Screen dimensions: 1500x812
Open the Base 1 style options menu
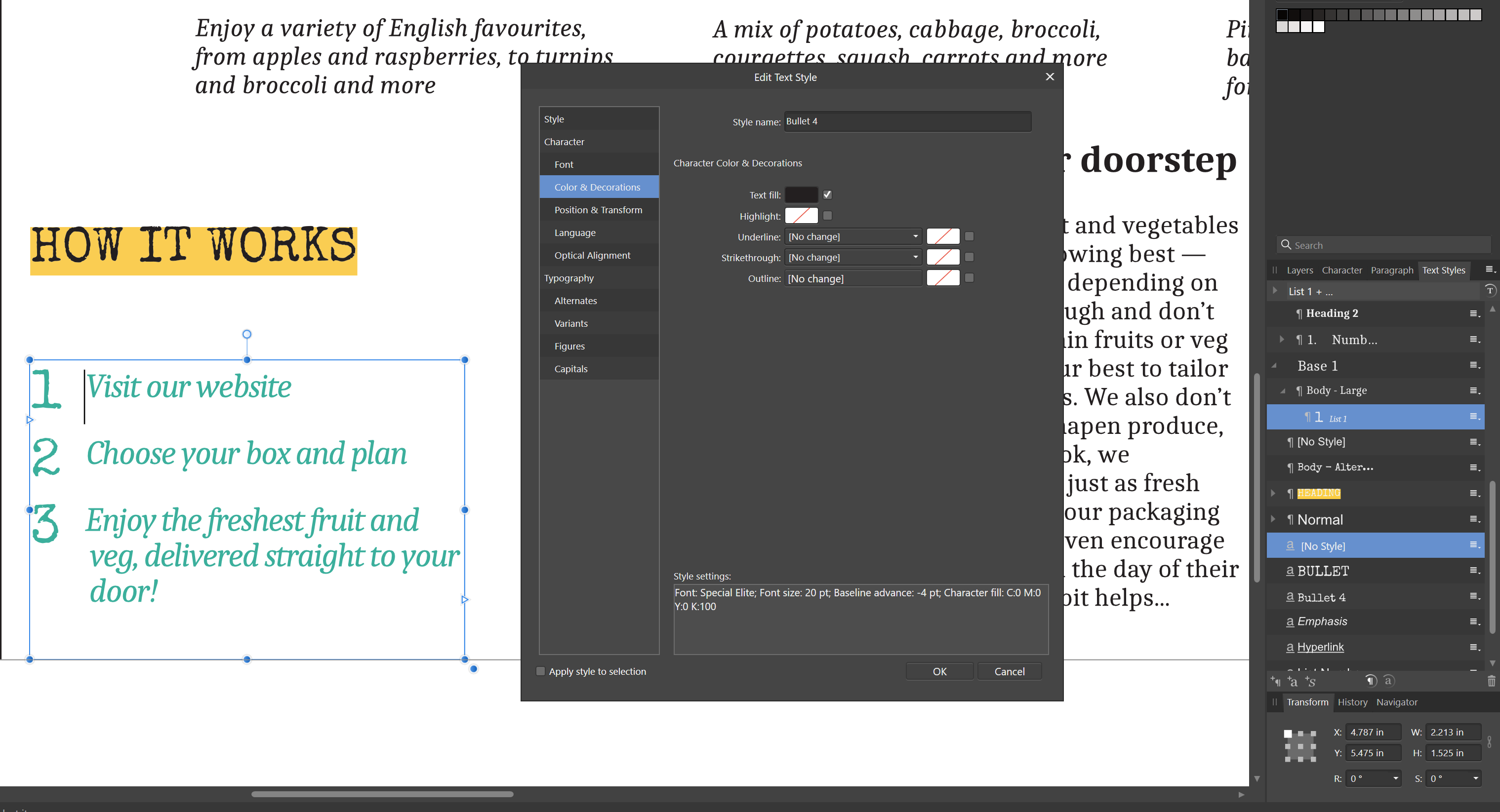[x=1474, y=365]
